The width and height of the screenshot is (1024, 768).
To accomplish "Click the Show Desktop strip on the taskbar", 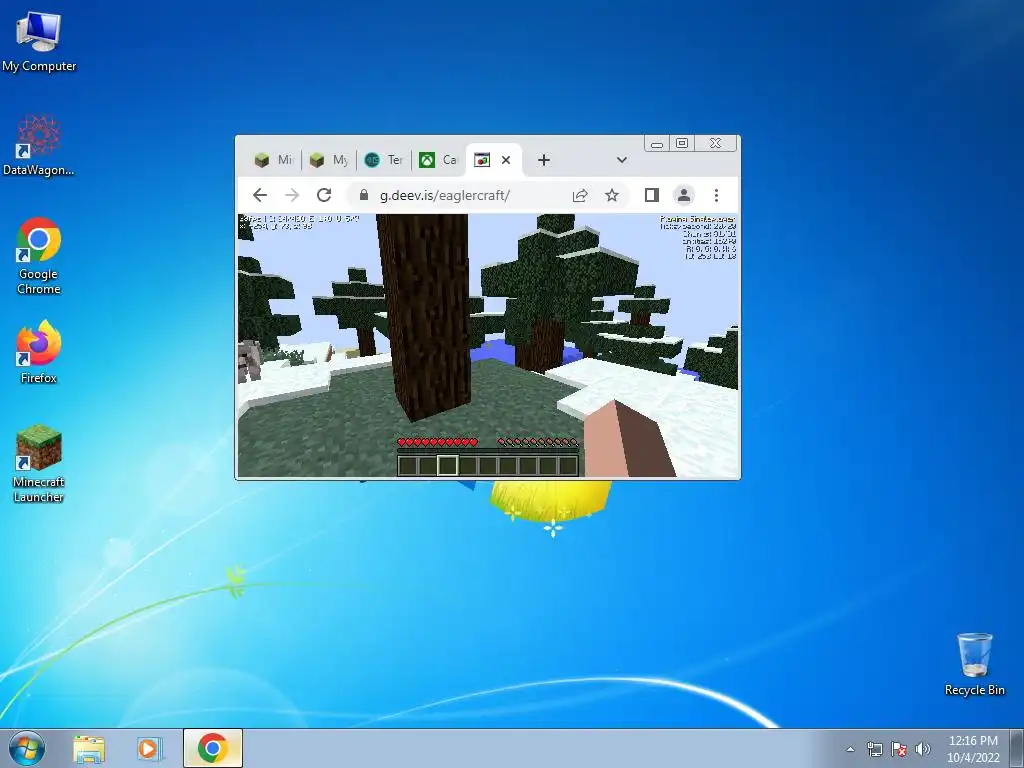I will (x=1018, y=748).
